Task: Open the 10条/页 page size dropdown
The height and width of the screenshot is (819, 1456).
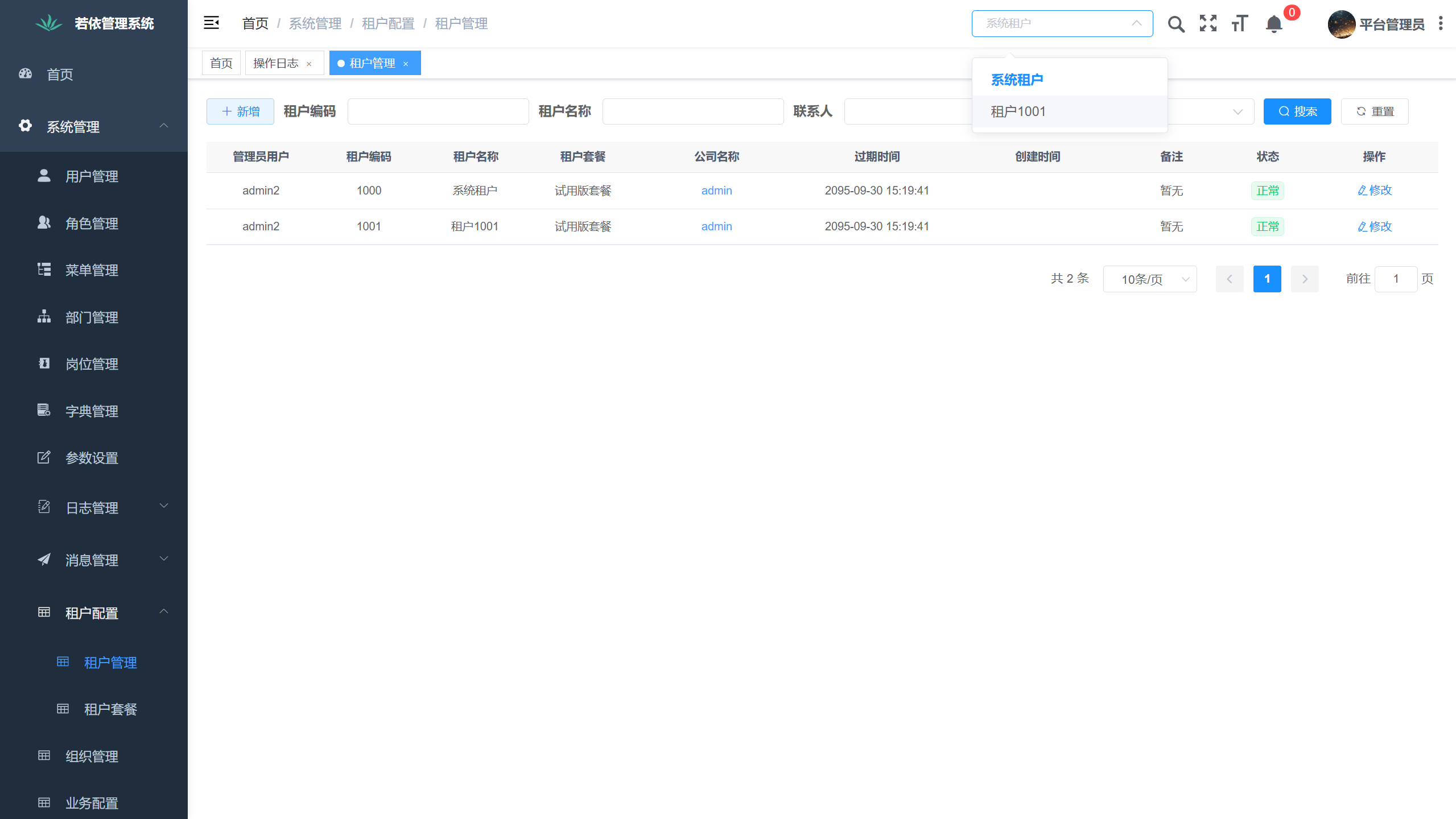Action: tap(1150, 279)
